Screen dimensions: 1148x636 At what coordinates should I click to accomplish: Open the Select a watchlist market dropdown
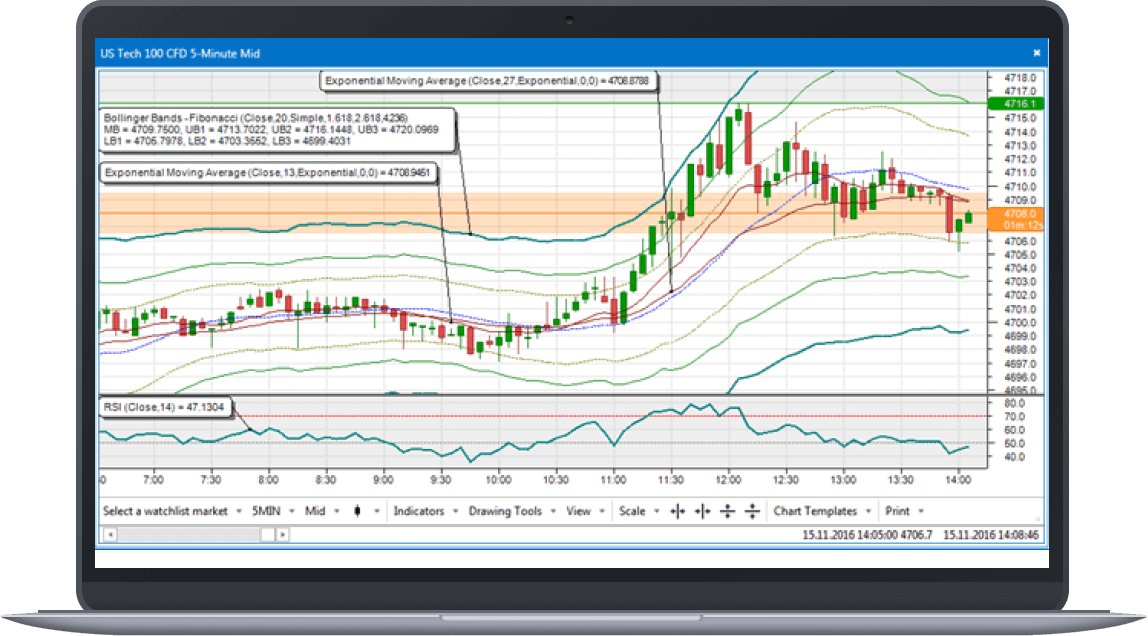pyautogui.click(x=165, y=511)
